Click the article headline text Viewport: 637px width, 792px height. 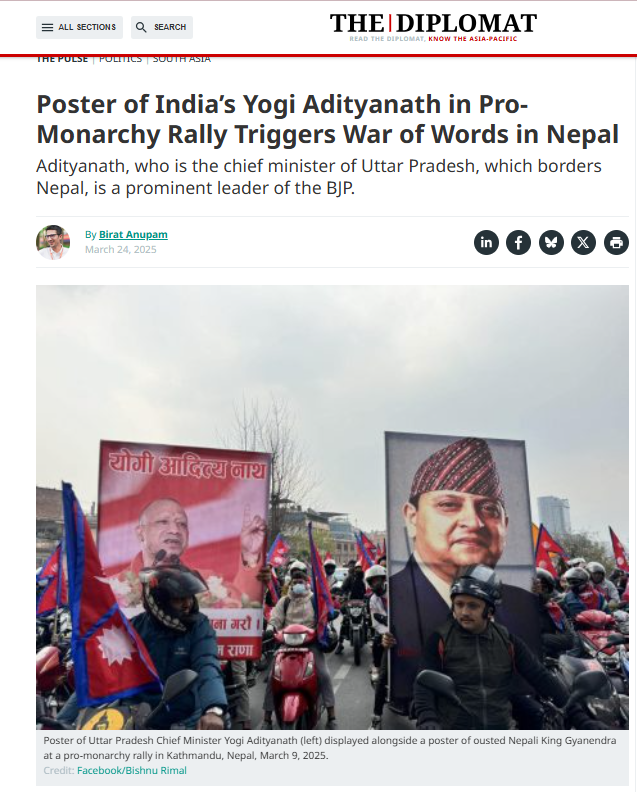[x=327, y=119]
